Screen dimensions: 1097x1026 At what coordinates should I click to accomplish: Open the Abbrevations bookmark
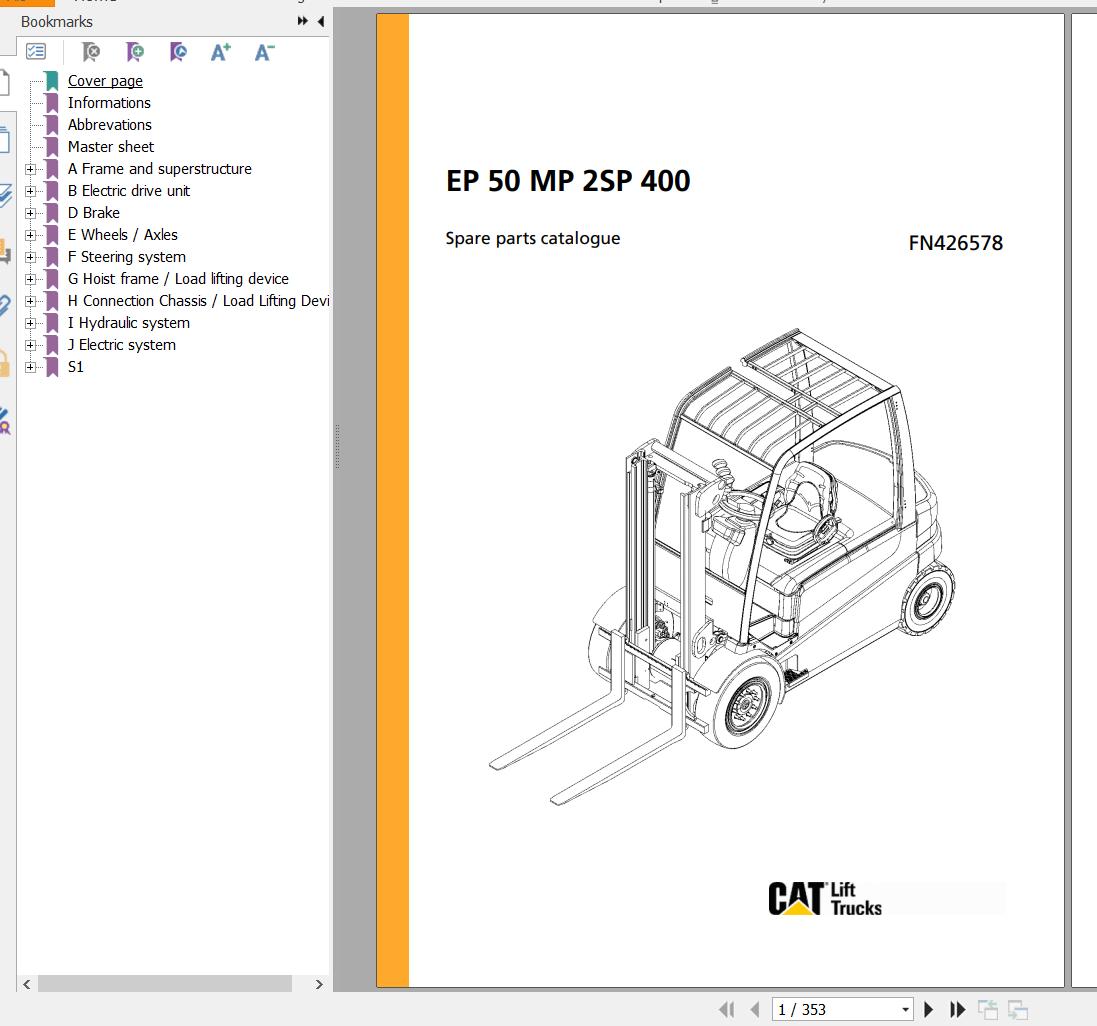(x=110, y=124)
